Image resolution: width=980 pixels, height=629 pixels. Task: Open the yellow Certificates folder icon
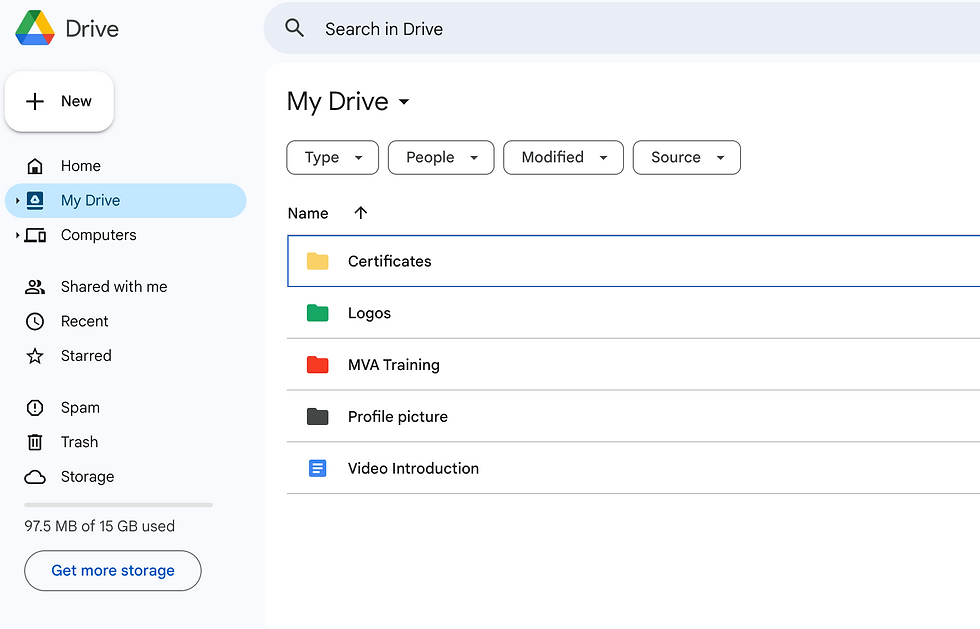(x=318, y=261)
